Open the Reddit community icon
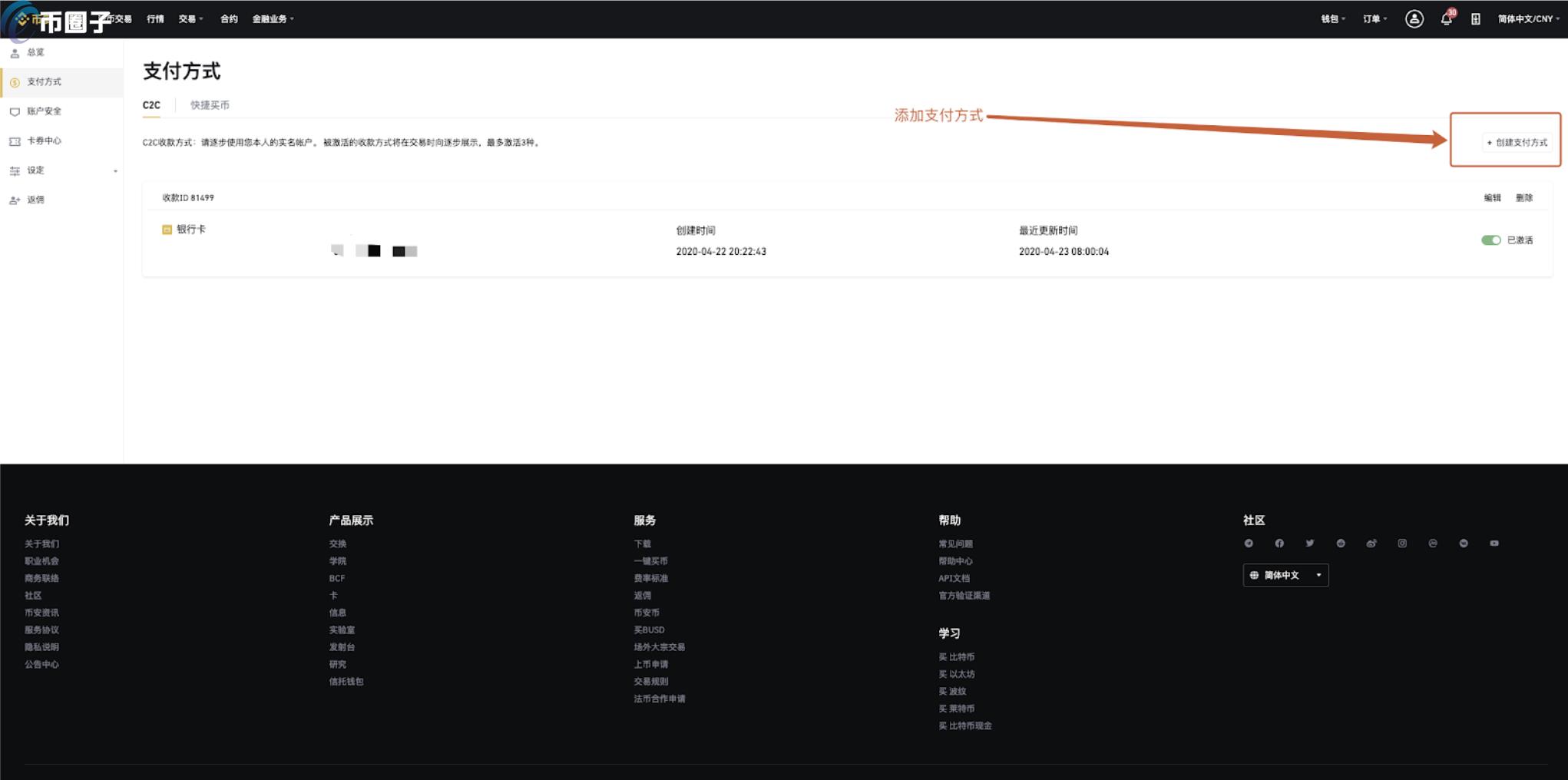Viewport: 1568px width, 780px height. coord(1341,544)
